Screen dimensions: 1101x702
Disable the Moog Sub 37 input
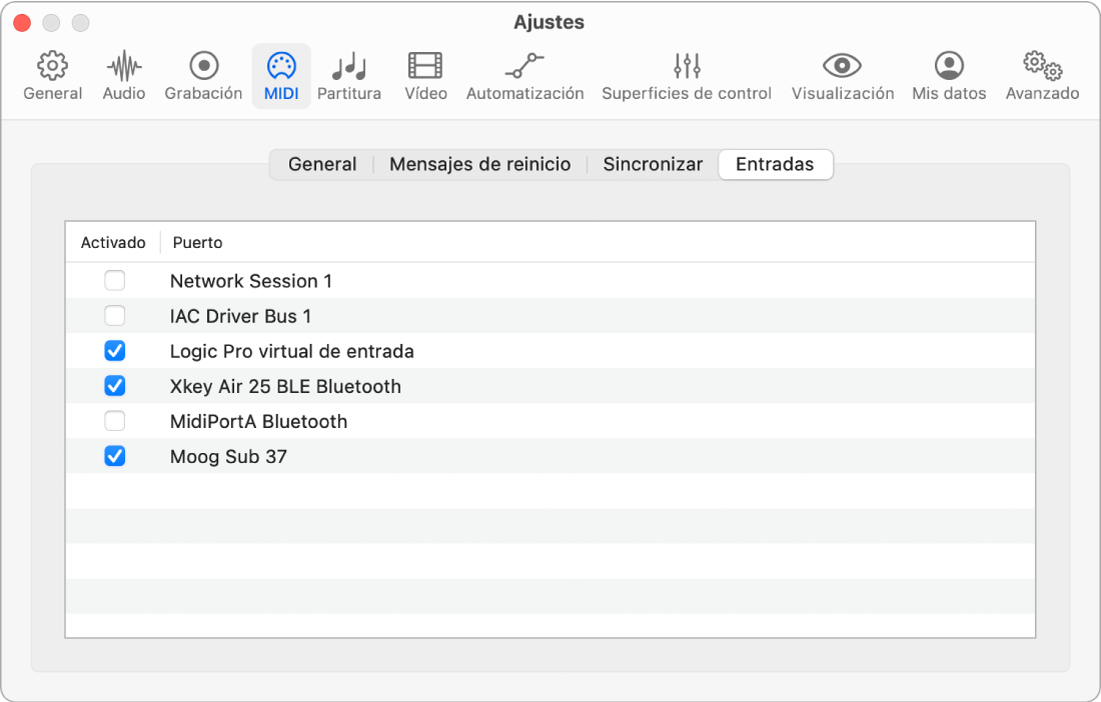[115, 456]
